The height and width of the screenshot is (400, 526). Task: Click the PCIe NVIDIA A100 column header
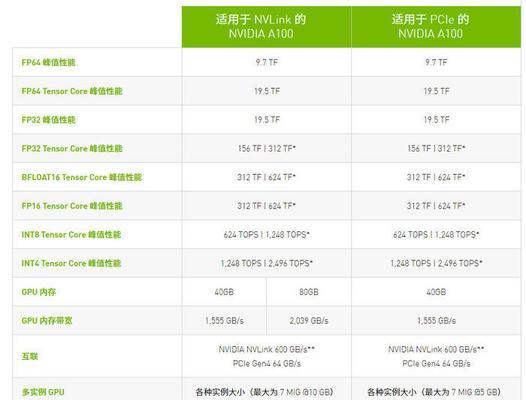(x=436, y=27)
